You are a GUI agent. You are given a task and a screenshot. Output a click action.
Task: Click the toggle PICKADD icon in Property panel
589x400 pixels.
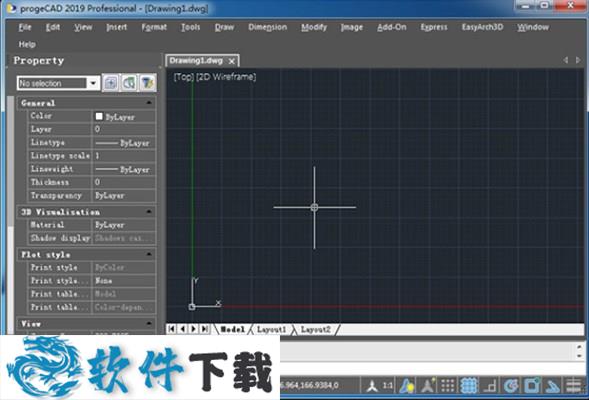coord(111,83)
